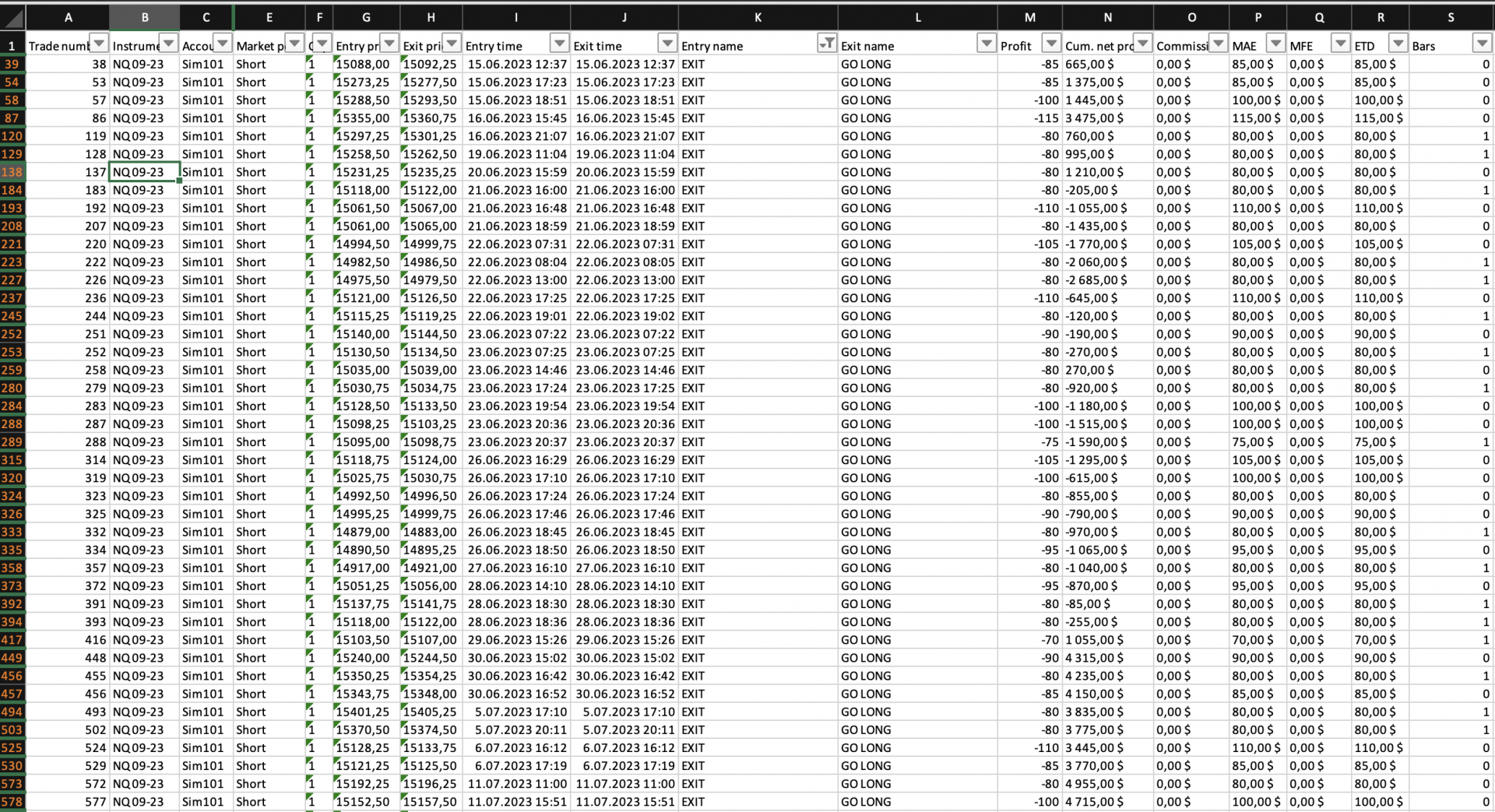Click the filter icon on Commission column

pyautogui.click(x=1217, y=44)
